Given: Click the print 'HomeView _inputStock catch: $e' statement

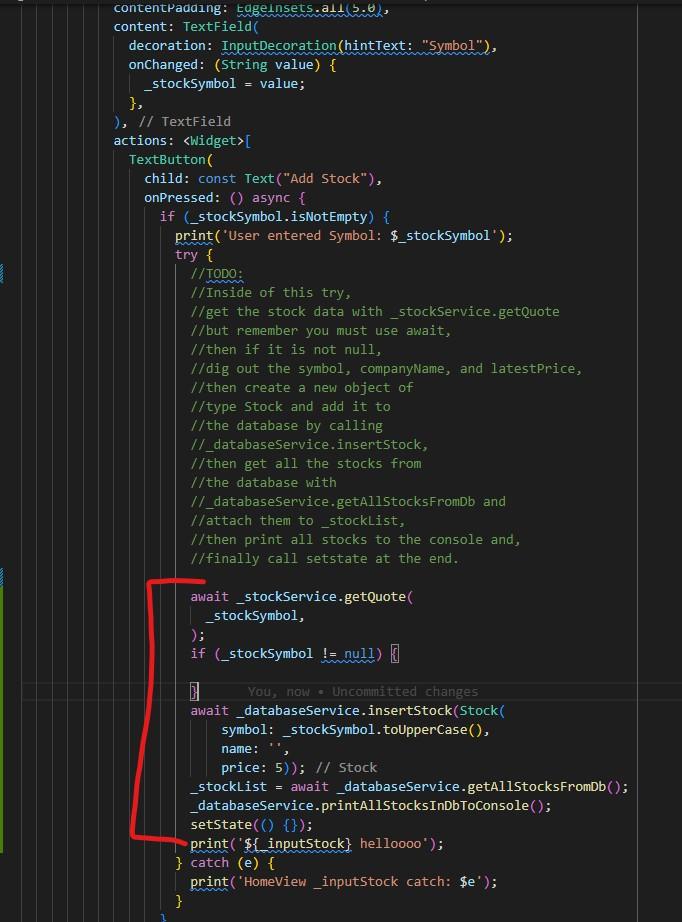Looking at the screenshot, I should coord(344,882).
